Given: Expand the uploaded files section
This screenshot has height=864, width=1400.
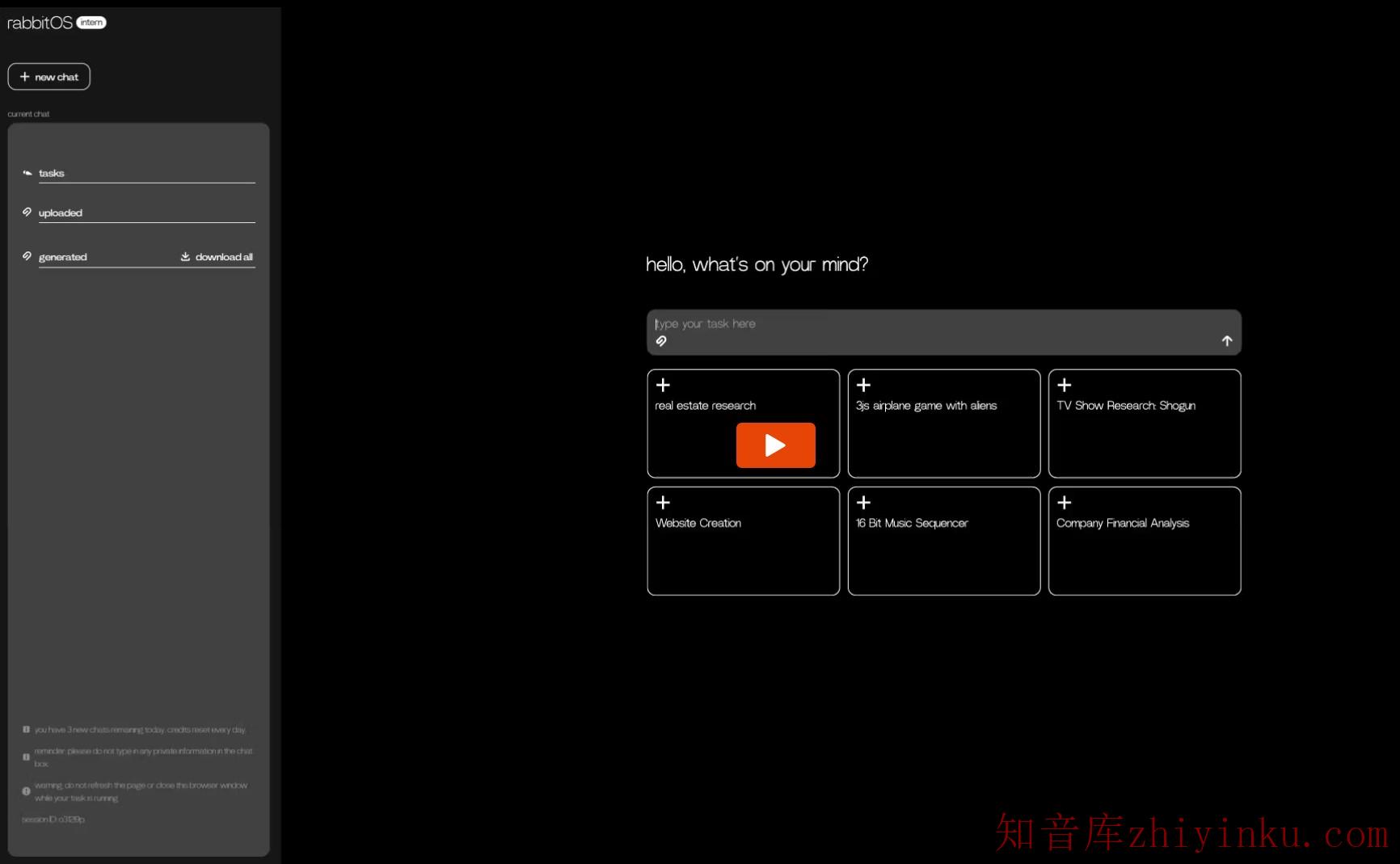Looking at the screenshot, I should 61,213.
